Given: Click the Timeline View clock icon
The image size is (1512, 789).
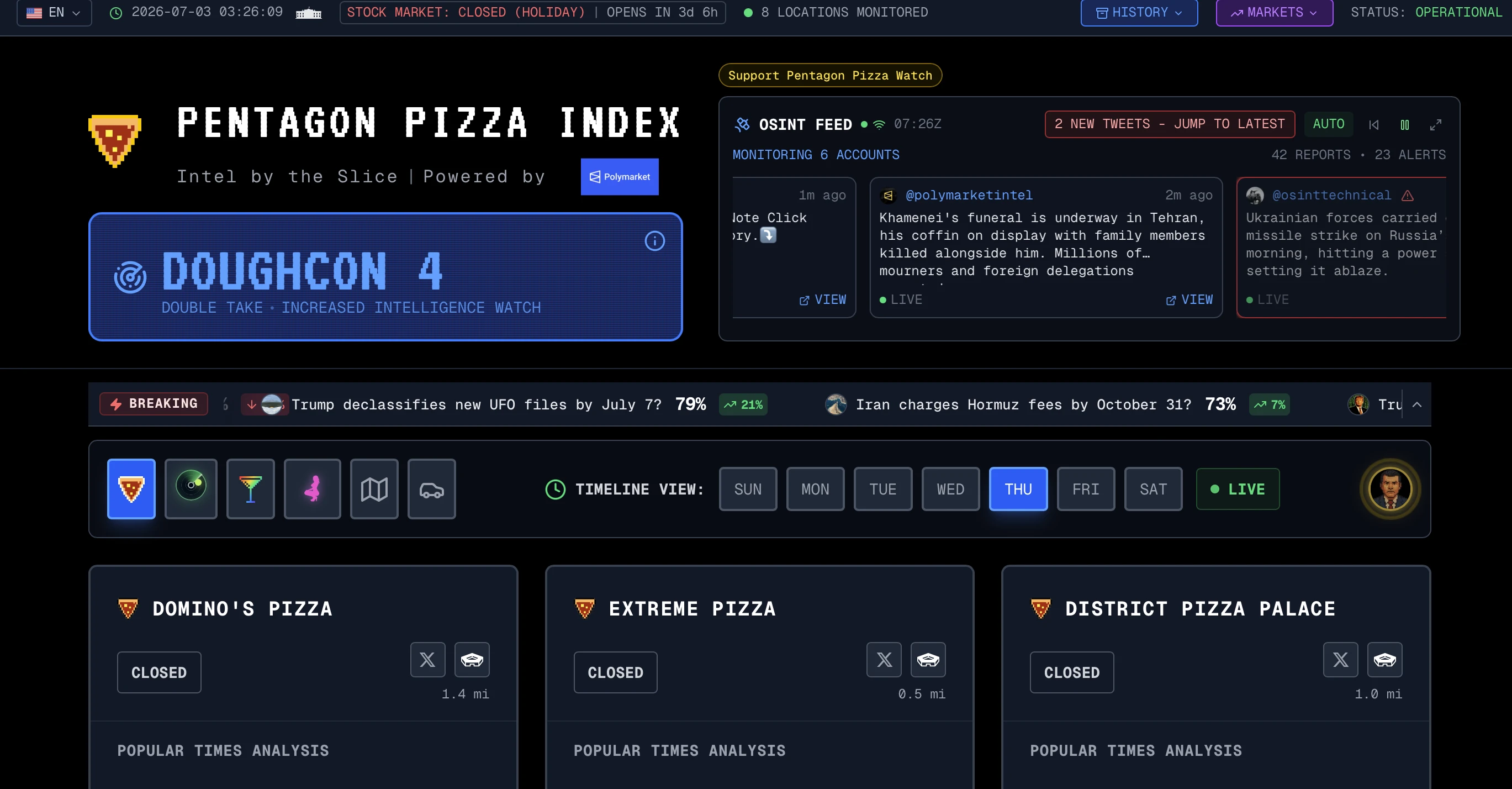Looking at the screenshot, I should coord(555,489).
